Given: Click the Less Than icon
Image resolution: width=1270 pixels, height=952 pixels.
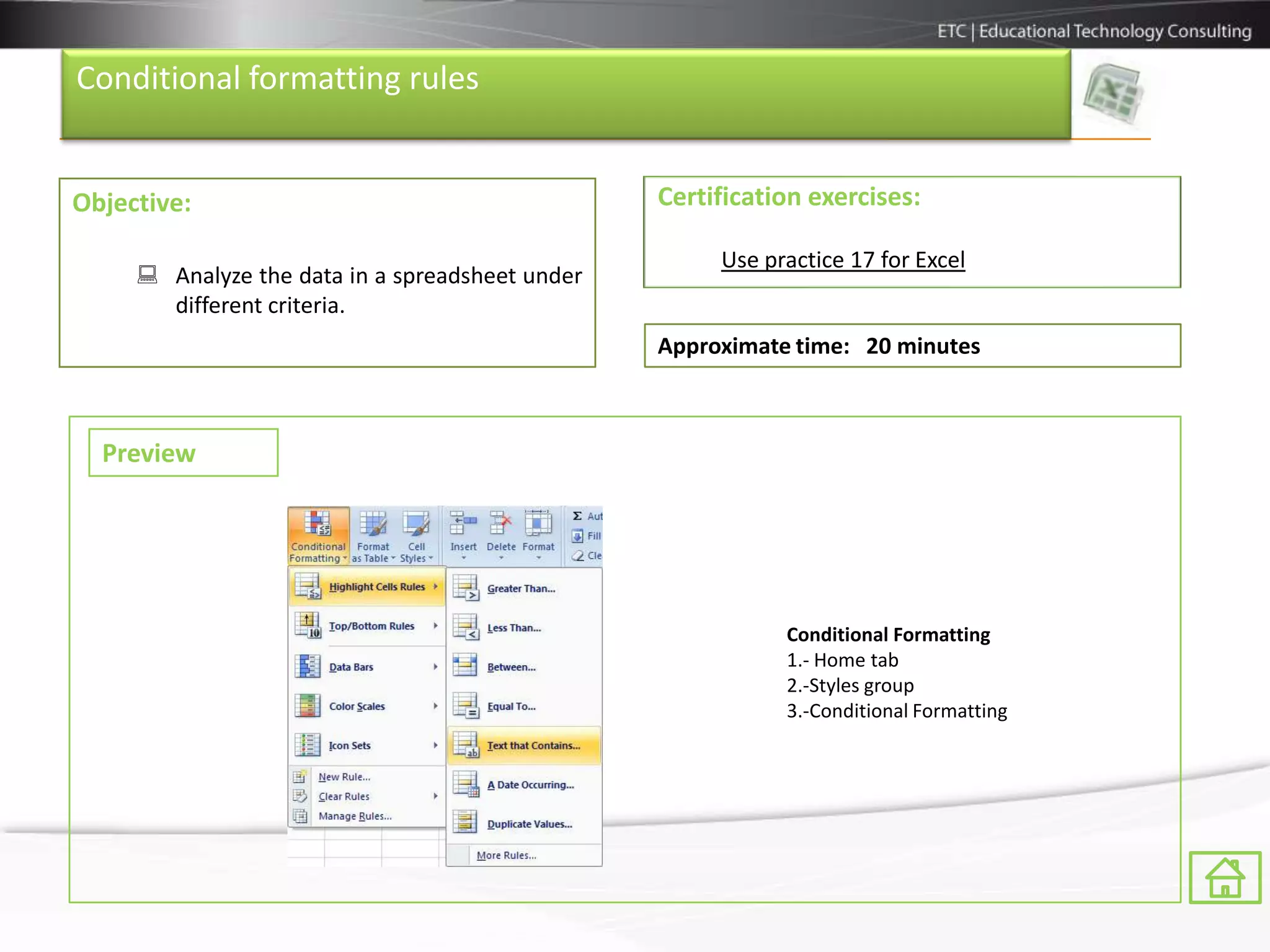Looking at the screenshot, I should click(x=466, y=627).
